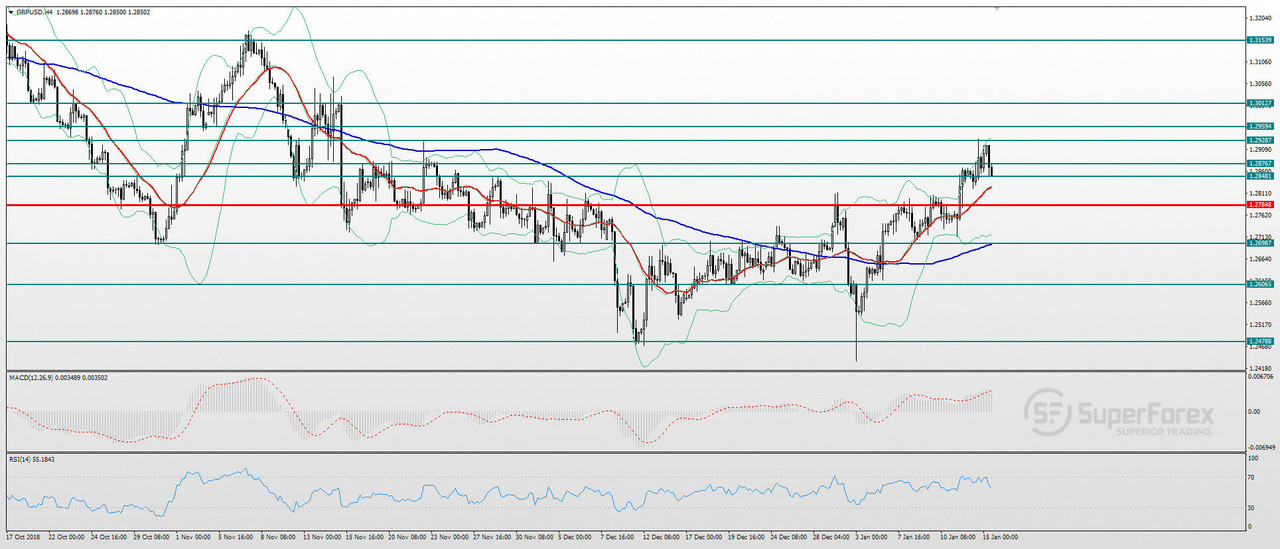Click the 1.31539 price level tag
Screen dimensions: 1280x549
click(x=1259, y=40)
